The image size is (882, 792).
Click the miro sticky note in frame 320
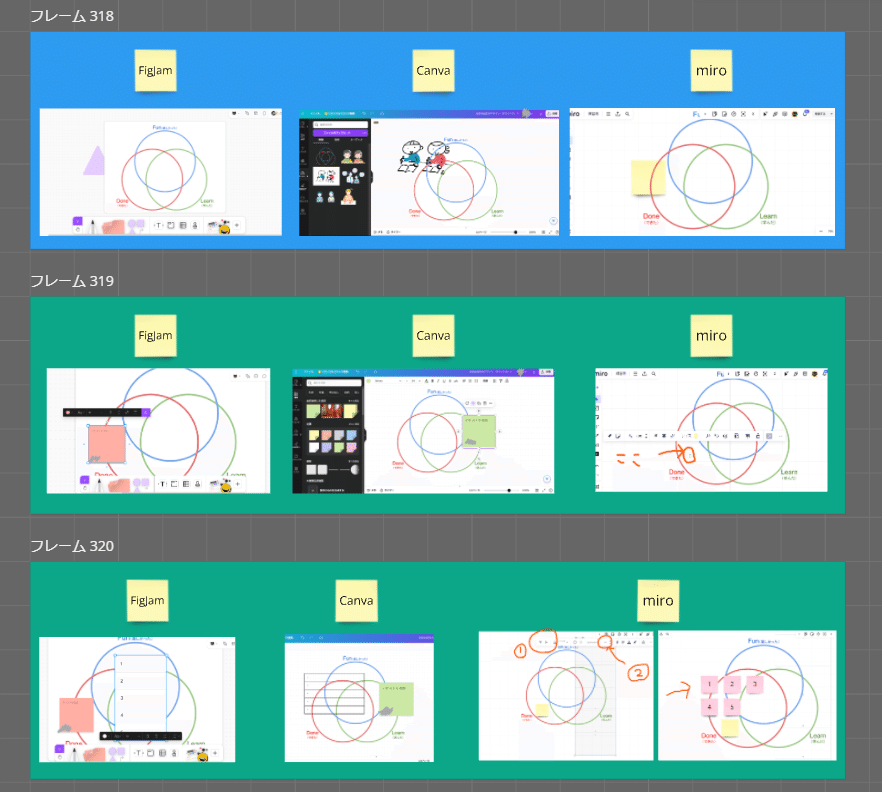[x=658, y=600]
